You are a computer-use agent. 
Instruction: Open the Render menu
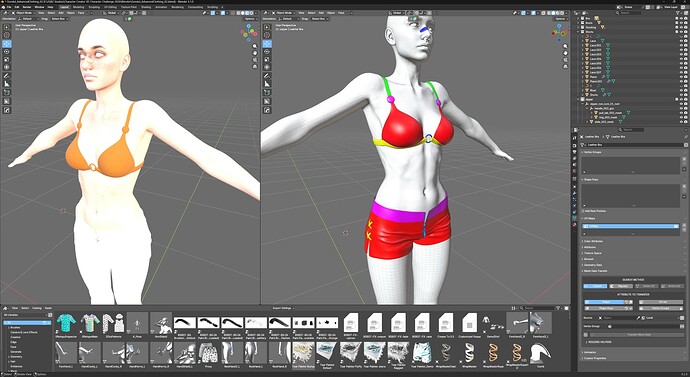[x=27, y=7]
